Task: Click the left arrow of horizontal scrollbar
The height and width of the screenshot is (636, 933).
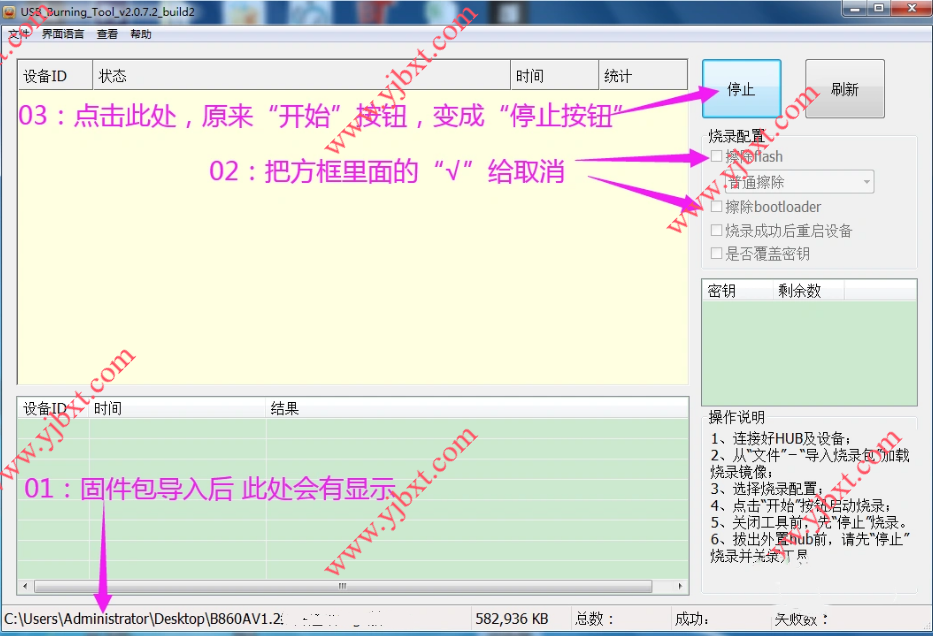Action: [x=25, y=586]
